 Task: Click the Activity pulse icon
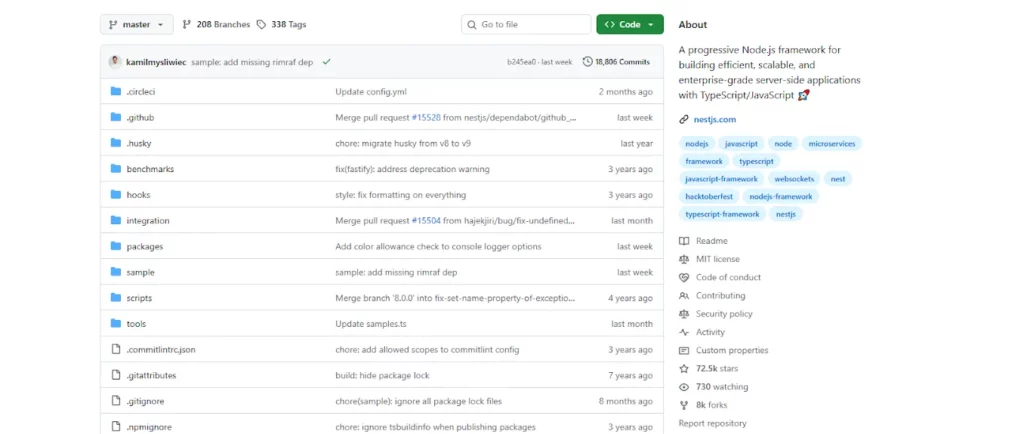click(684, 332)
